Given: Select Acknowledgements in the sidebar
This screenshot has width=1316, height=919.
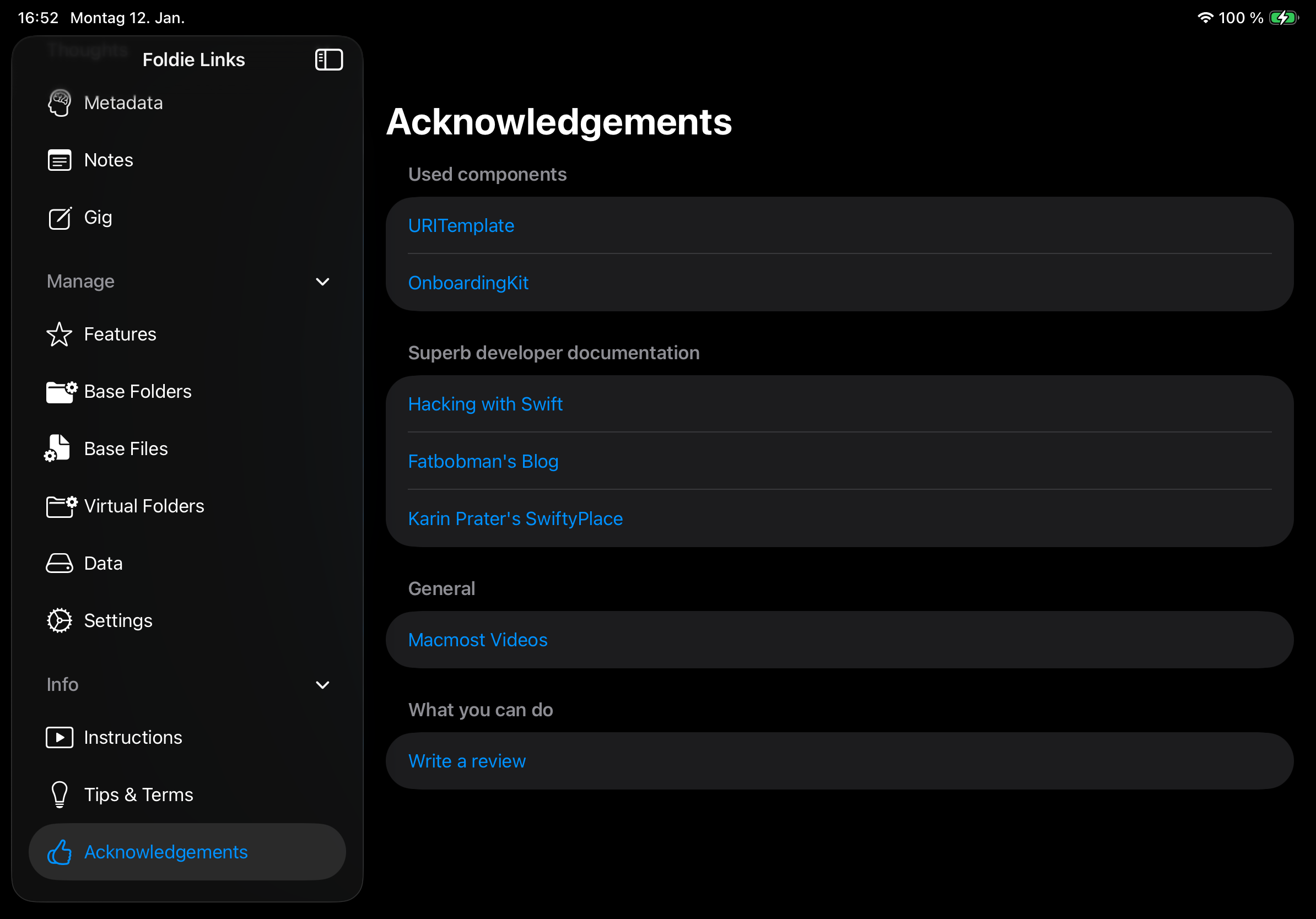Looking at the screenshot, I should point(166,852).
